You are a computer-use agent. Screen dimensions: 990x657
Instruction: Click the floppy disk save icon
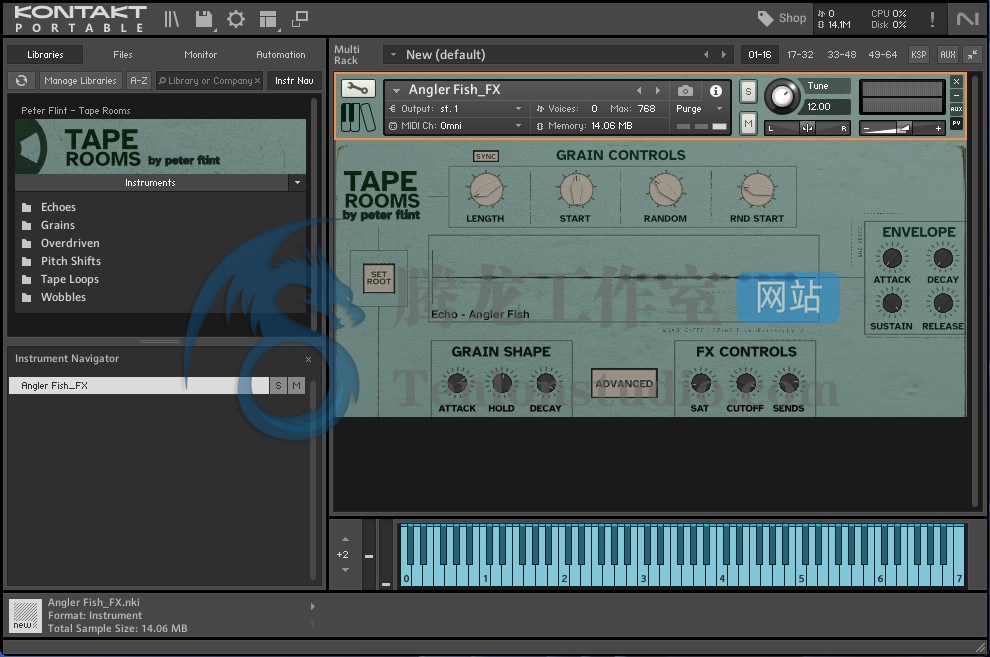tap(204, 19)
